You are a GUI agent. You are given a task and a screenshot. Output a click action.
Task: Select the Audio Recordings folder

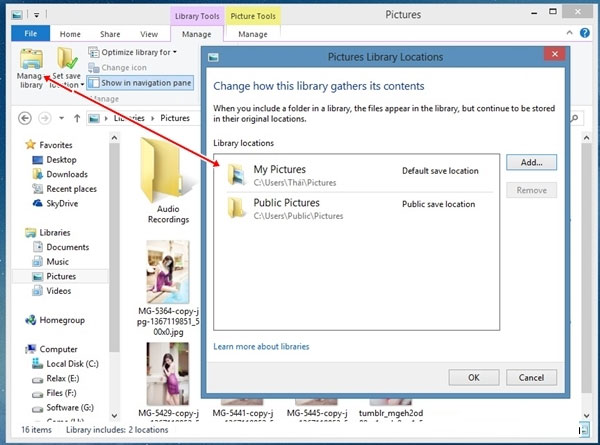point(168,181)
